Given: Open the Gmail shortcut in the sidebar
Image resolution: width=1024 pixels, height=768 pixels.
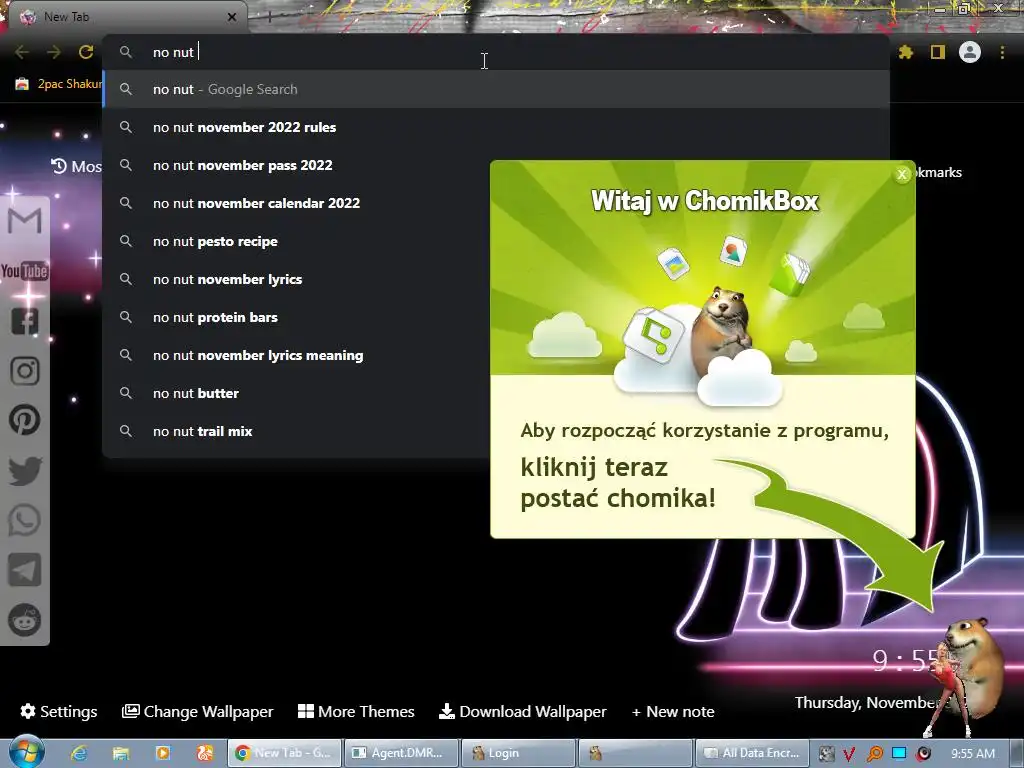Looking at the screenshot, I should tap(25, 220).
